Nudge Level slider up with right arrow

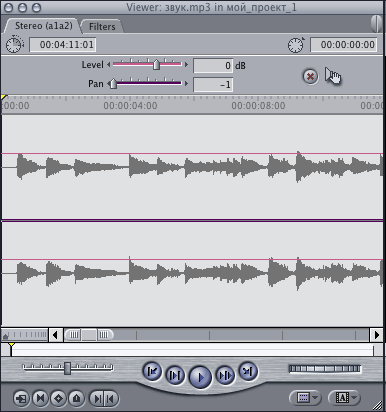186,65
